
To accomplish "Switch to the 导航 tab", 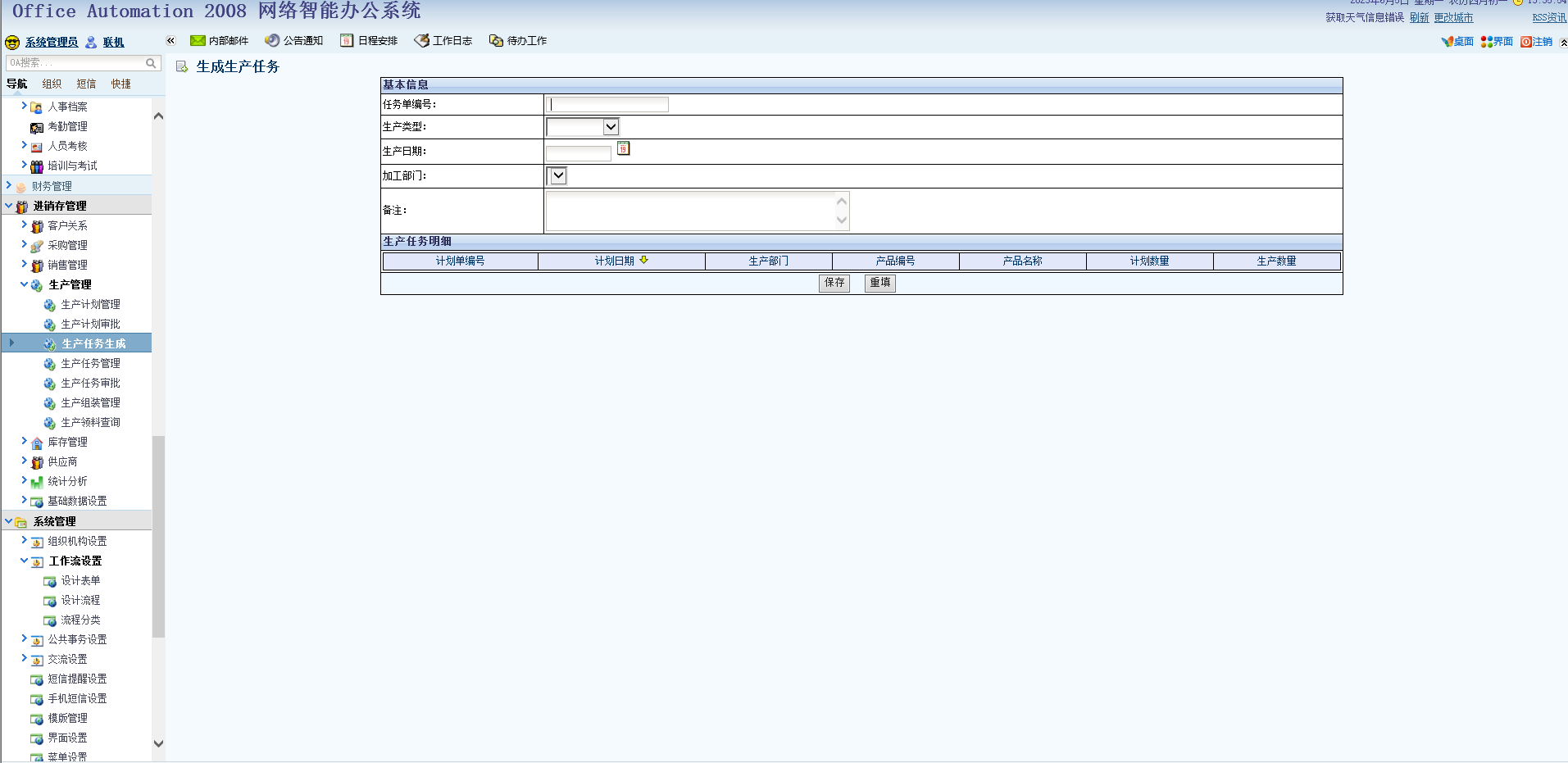I will click(x=16, y=84).
